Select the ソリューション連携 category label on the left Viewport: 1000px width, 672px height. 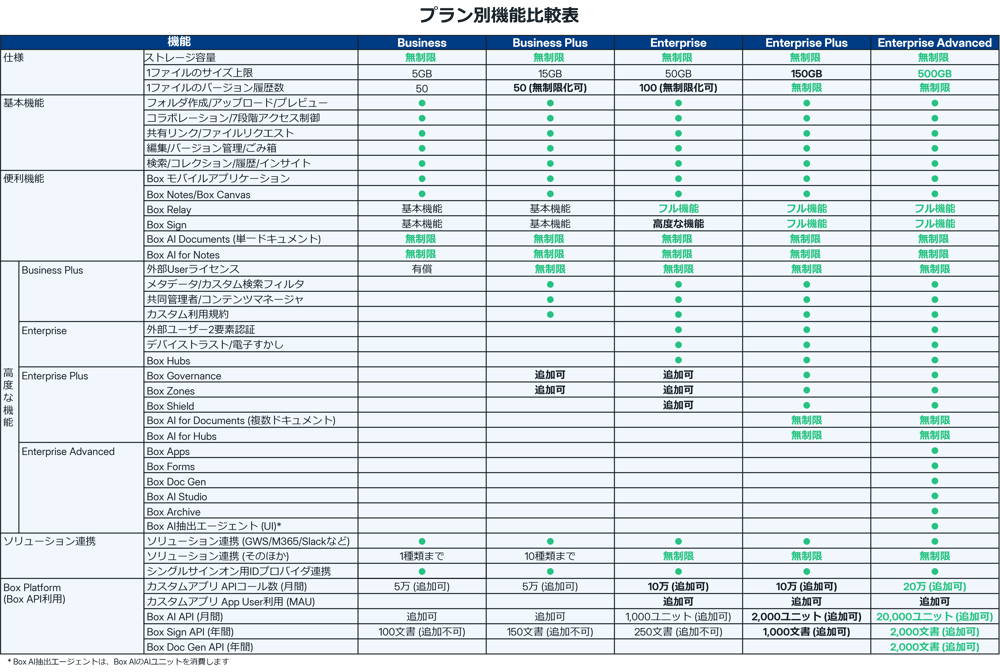pyautogui.click(x=50, y=541)
